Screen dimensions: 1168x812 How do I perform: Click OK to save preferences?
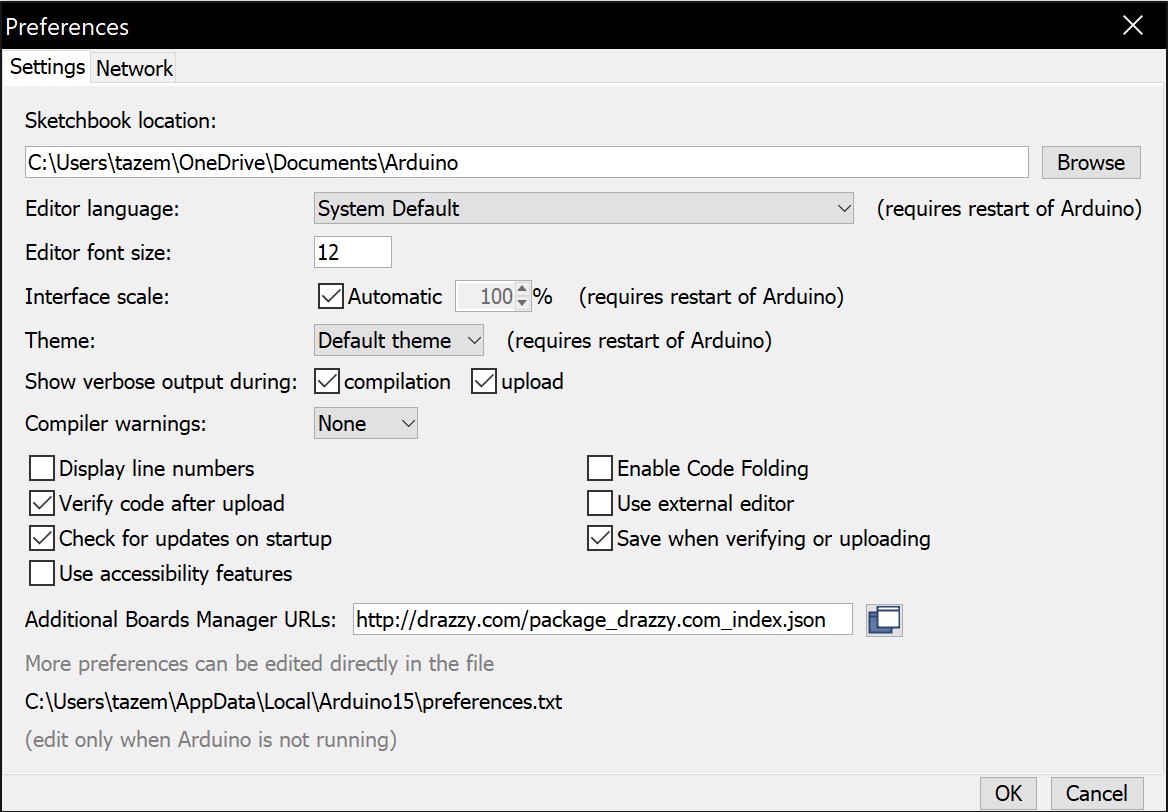(1008, 793)
